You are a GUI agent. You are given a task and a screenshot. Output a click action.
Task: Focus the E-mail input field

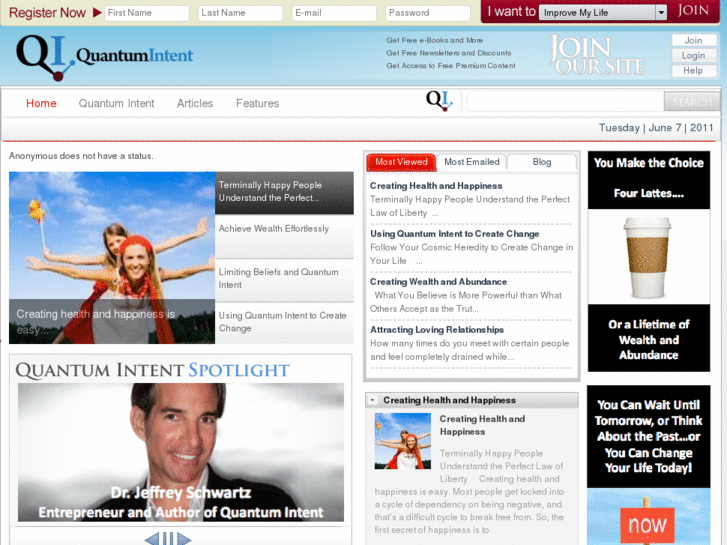[334, 13]
